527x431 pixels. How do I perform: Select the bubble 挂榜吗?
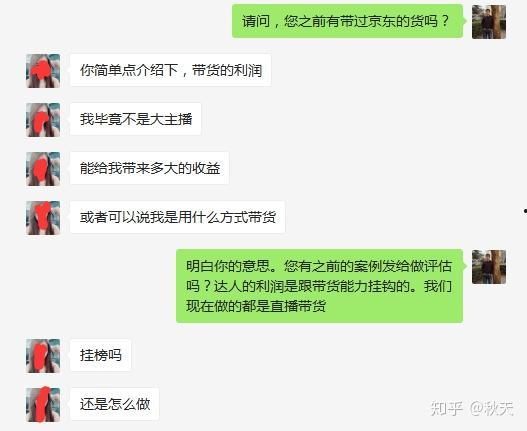(100, 355)
